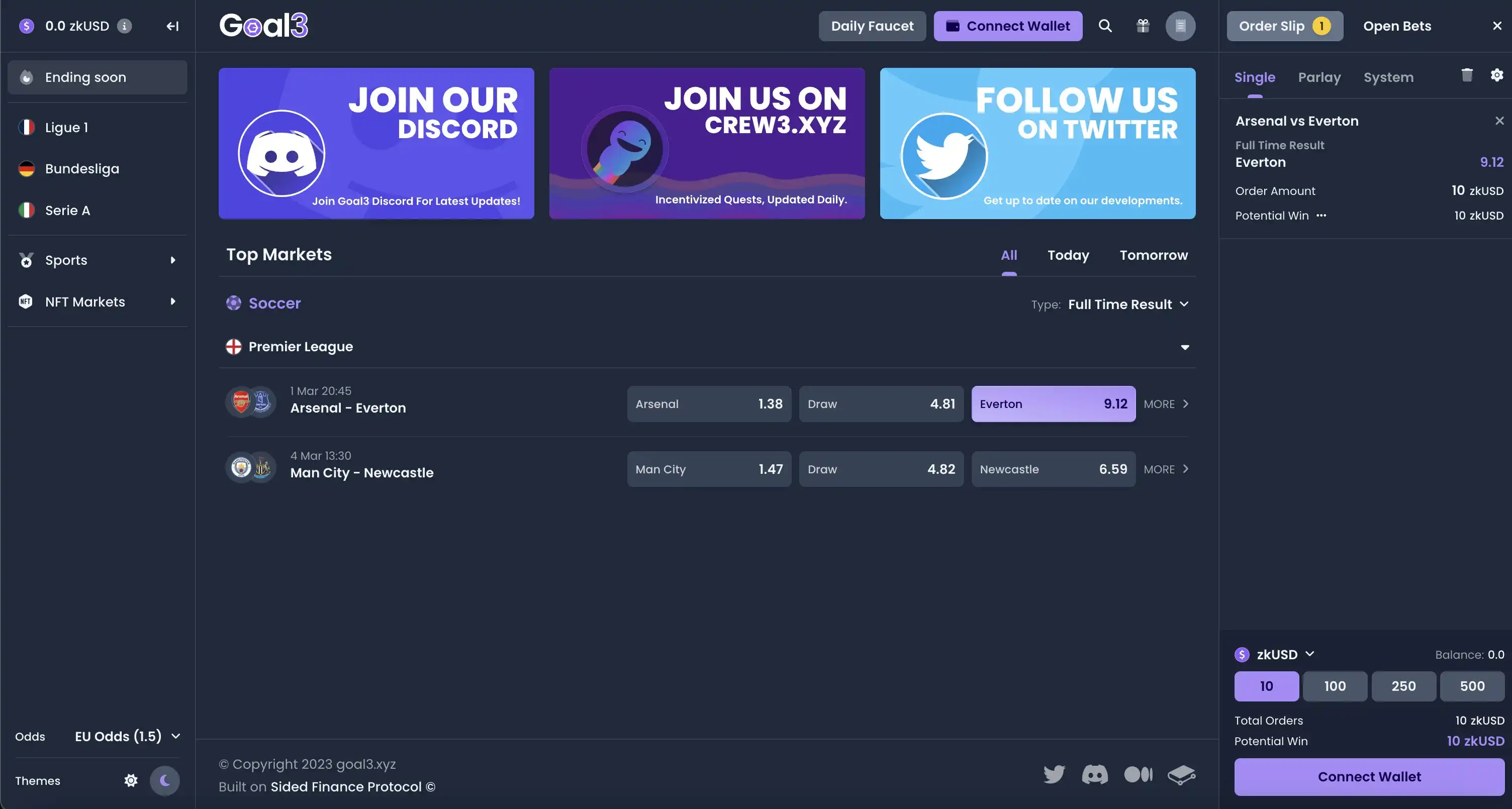Click the zkUSD balance info icon
Image resolution: width=1512 pixels, height=809 pixels.
[124, 26]
